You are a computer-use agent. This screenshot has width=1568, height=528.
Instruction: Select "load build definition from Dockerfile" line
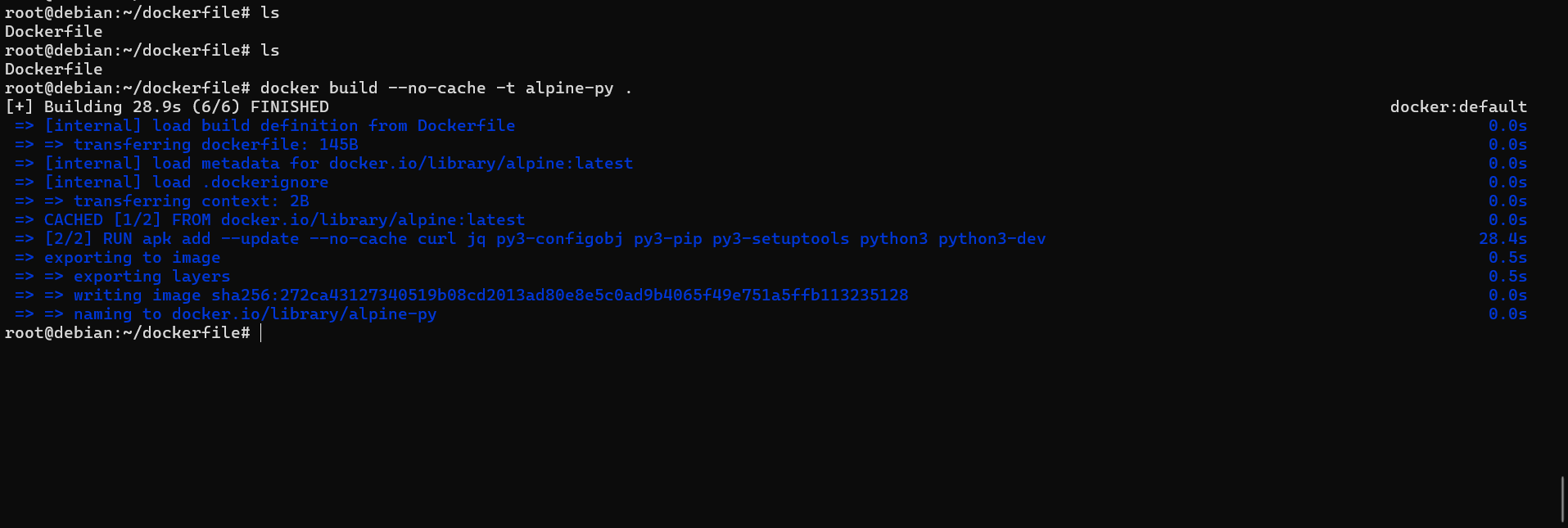[x=279, y=126]
